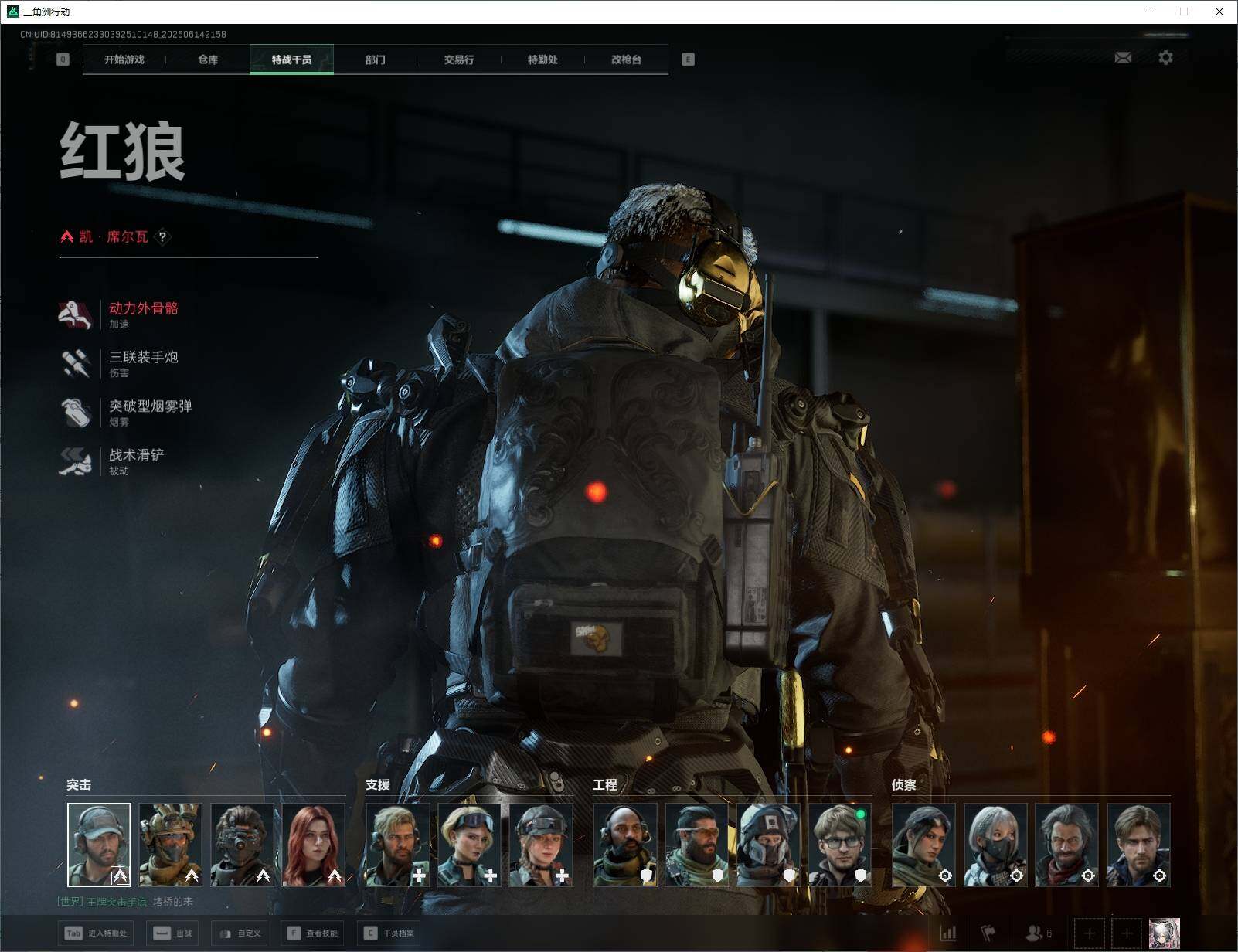This screenshot has width=1238, height=952.
Task: Click the 自定义 customize button
Action: (239, 933)
